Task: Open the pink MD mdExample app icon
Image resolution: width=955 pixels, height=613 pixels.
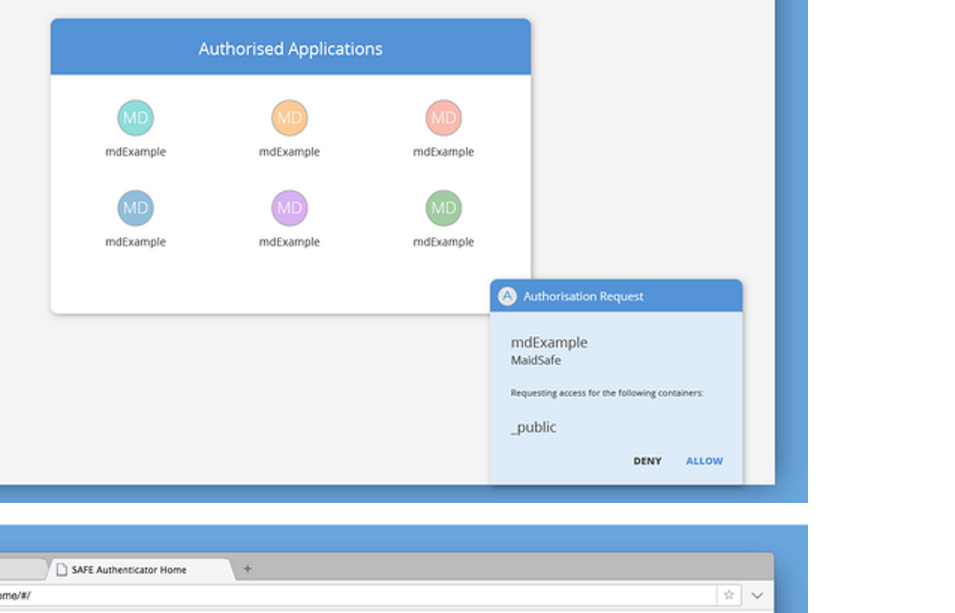Action: [443, 118]
